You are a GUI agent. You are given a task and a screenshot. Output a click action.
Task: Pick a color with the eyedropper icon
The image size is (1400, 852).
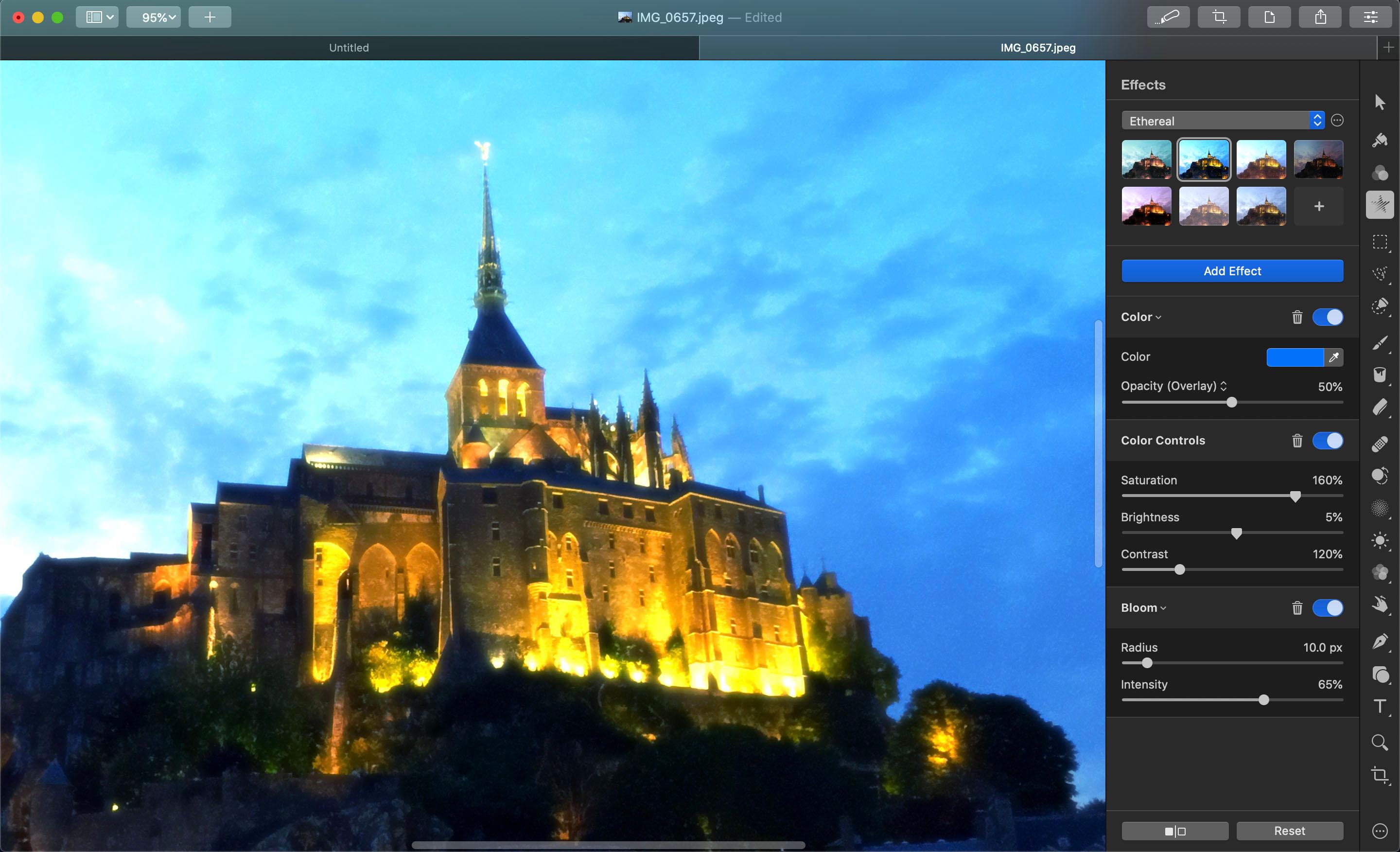[1333, 357]
